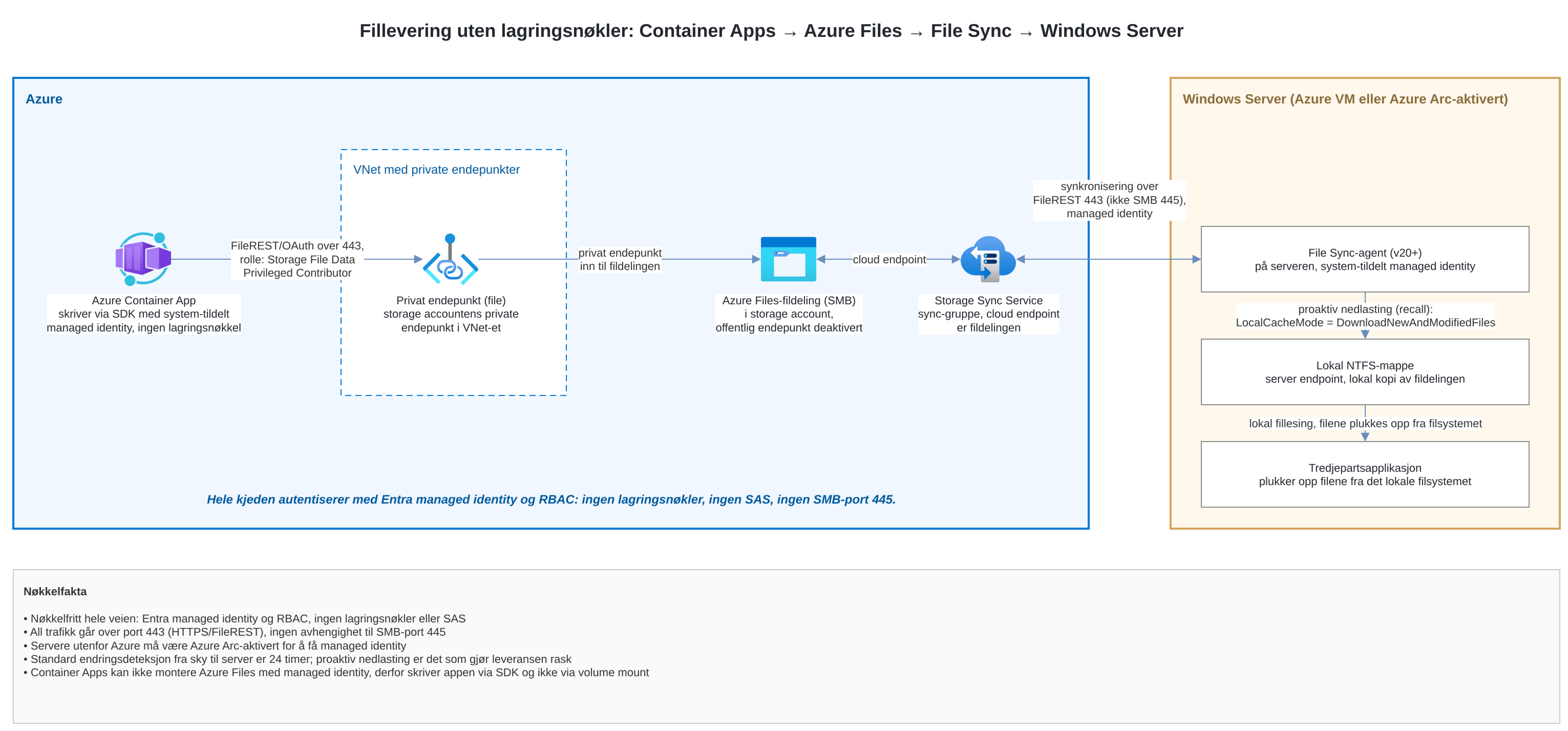Select the 'Azure' container label
Viewport: 1568px width, 731px height.
click(x=44, y=99)
